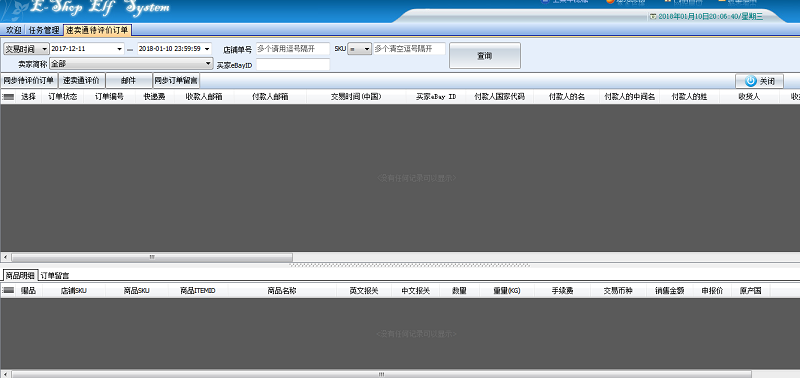
Task: Click the 邮件 button
Action: pyautogui.click(x=129, y=81)
